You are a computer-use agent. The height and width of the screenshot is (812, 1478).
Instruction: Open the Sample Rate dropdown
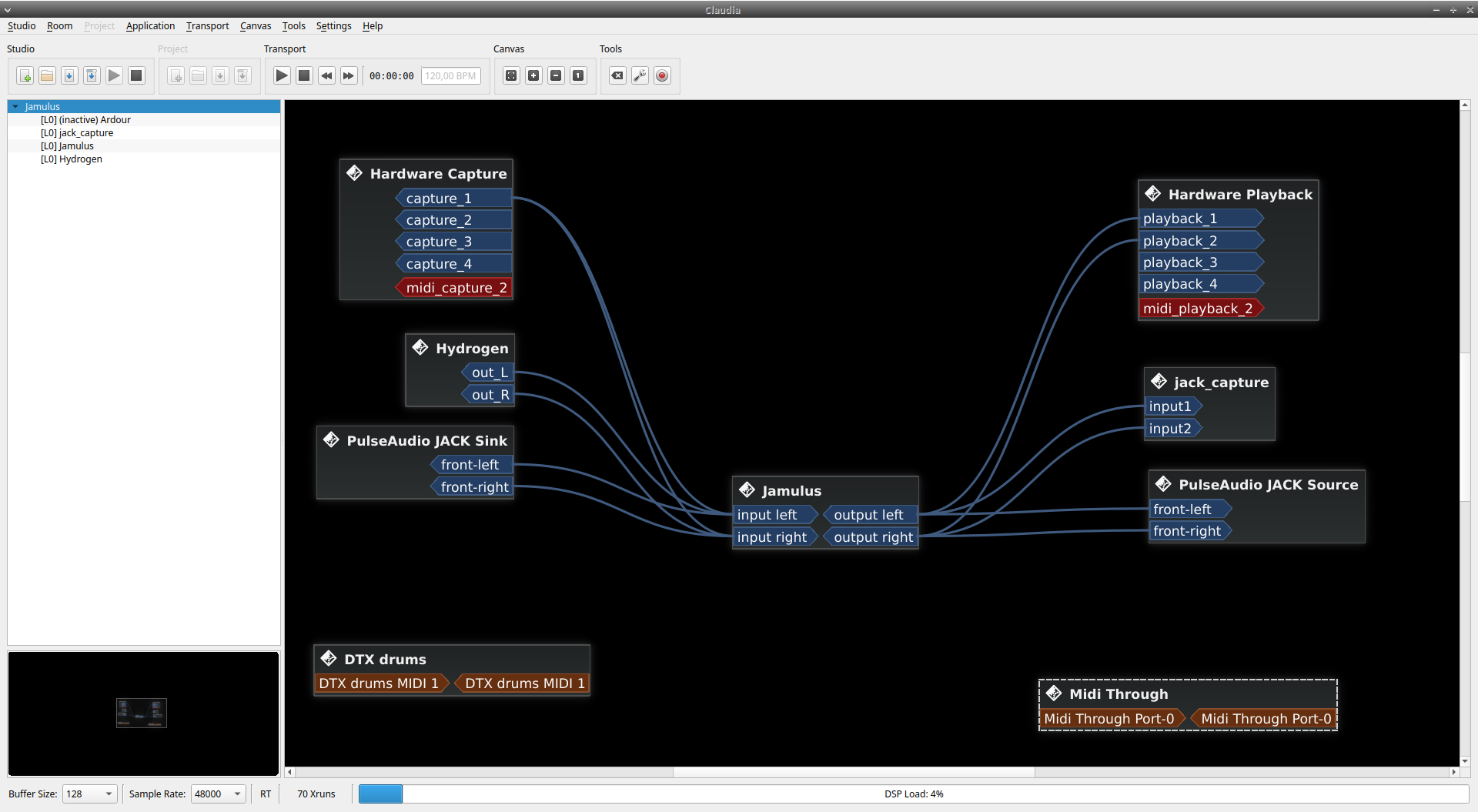coord(218,794)
